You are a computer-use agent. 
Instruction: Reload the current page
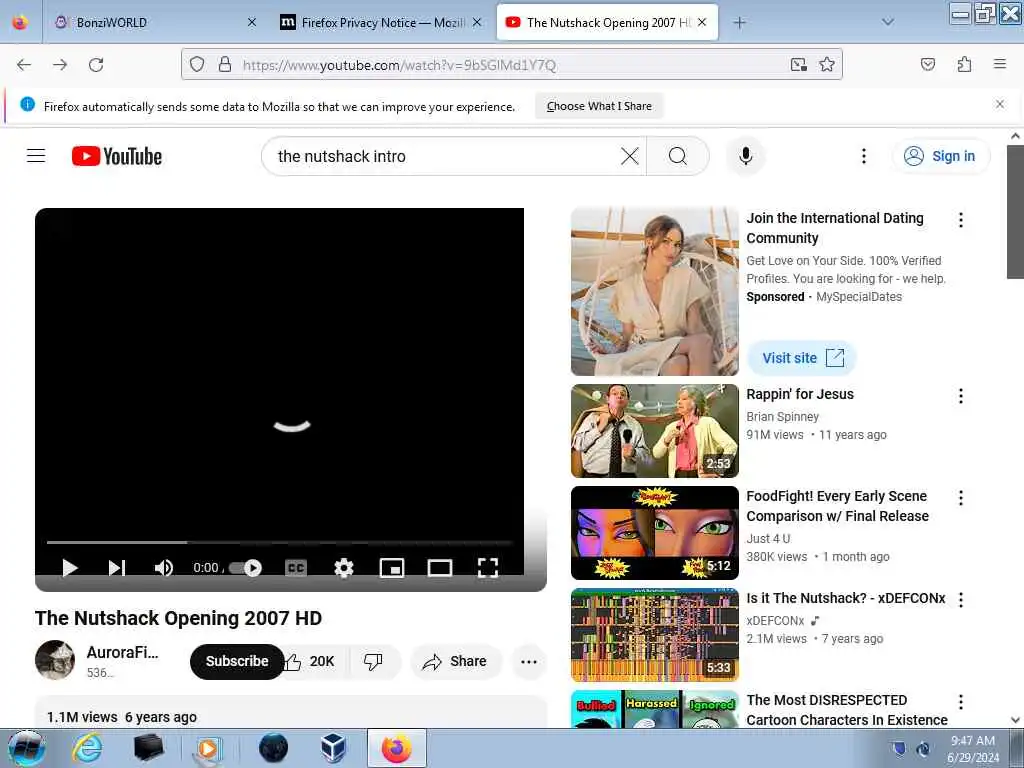pyautogui.click(x=96, y=65)
